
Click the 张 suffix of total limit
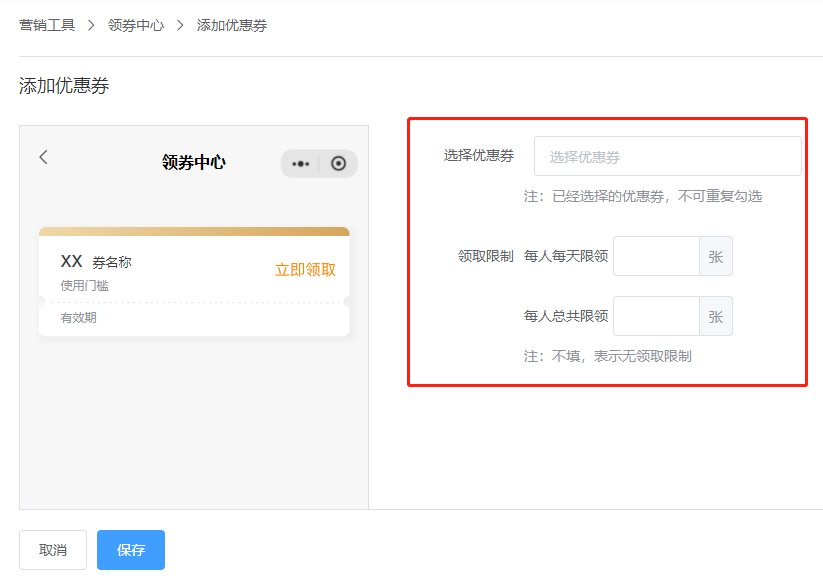(716, 316)
